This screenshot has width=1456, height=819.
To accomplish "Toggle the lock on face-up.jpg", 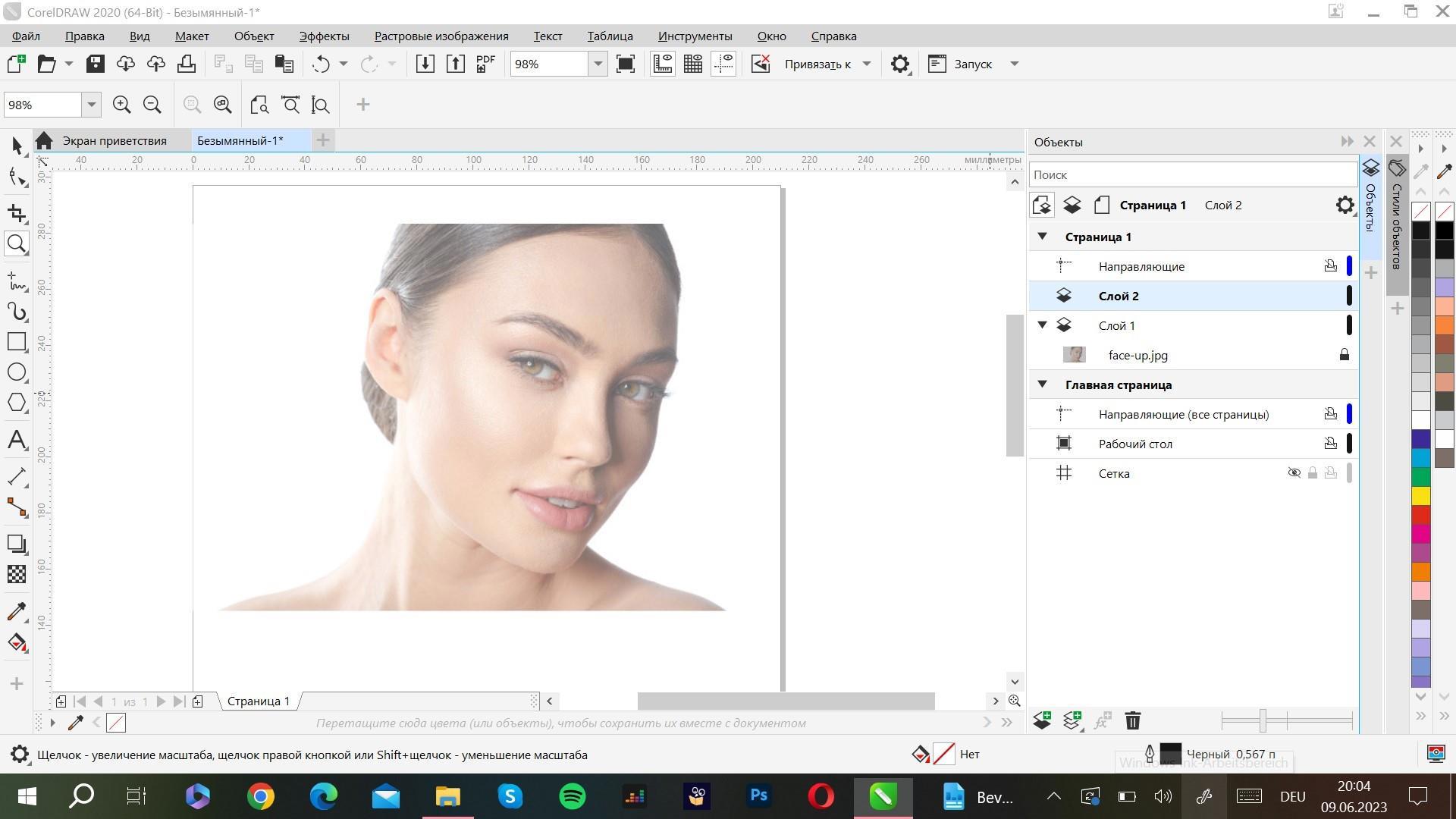I will [x=1344, y=355].
